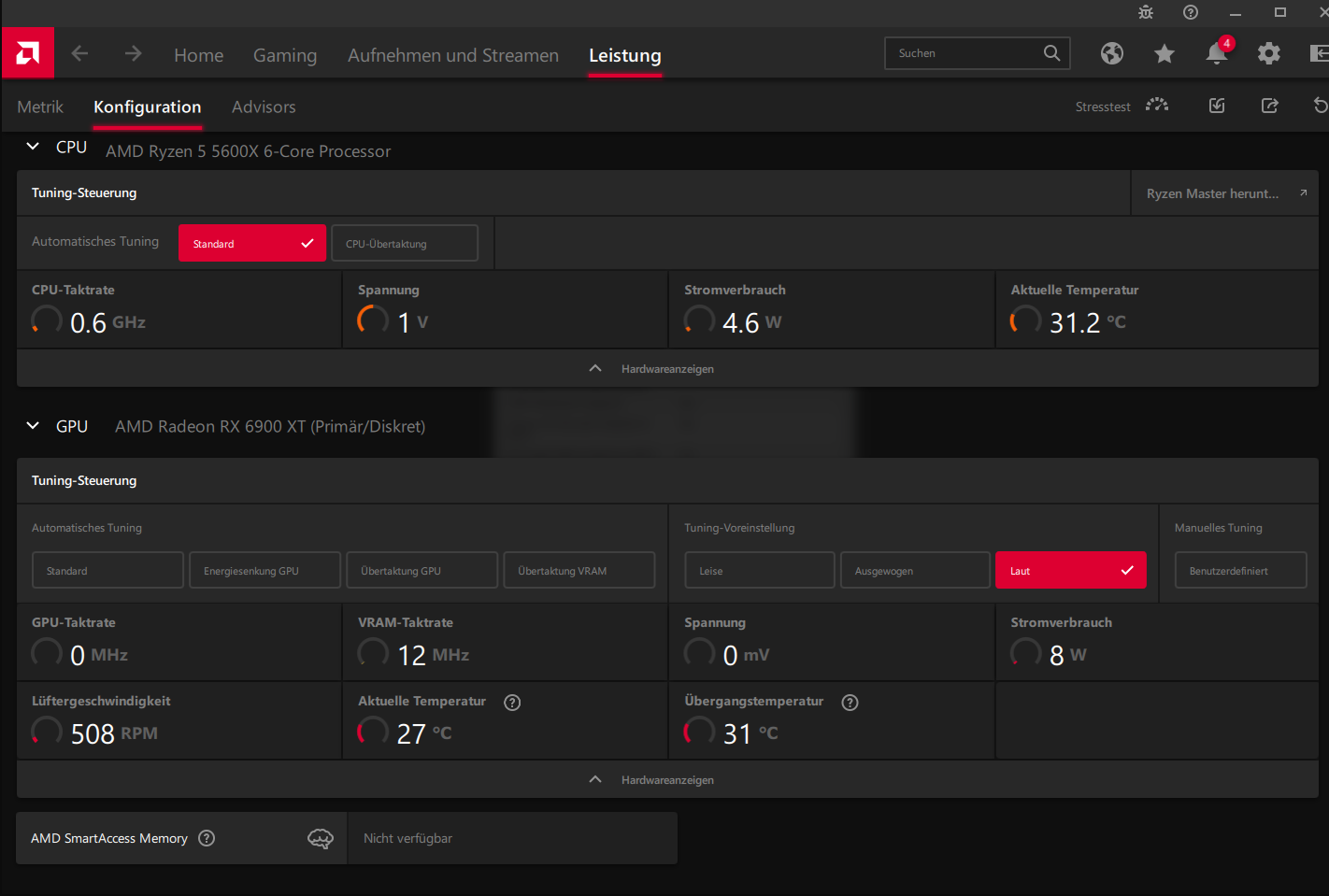Select CPU-Übertaktung tuning option
This screenshot has width=1329, height=896.
pyautogui.click(x=405, y=243)
